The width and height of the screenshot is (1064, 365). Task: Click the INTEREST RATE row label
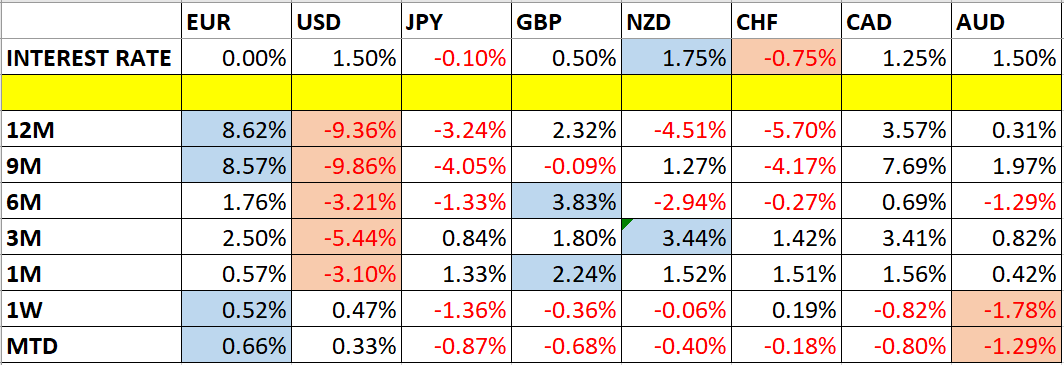click(92, 57)
